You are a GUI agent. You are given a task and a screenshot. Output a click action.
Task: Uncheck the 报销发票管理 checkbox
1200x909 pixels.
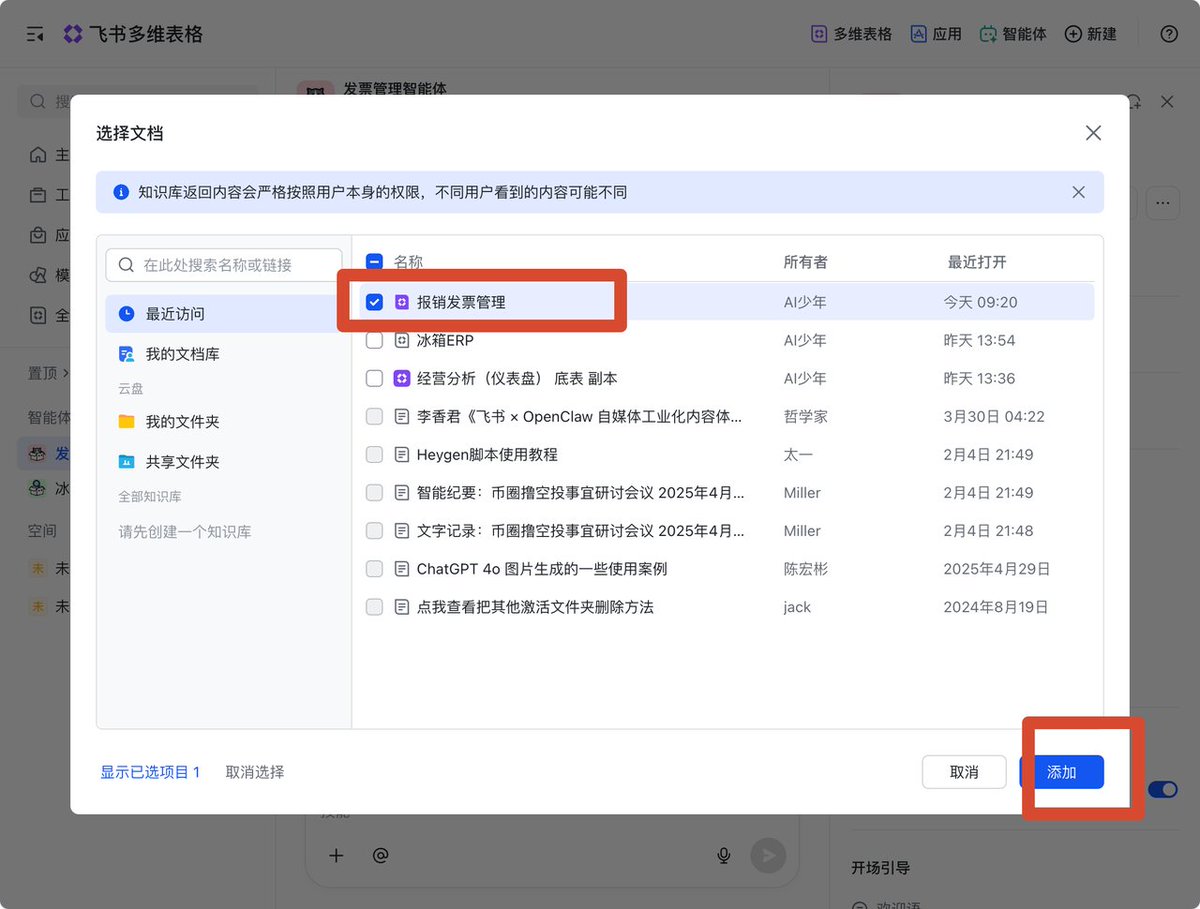pos(374,302)
